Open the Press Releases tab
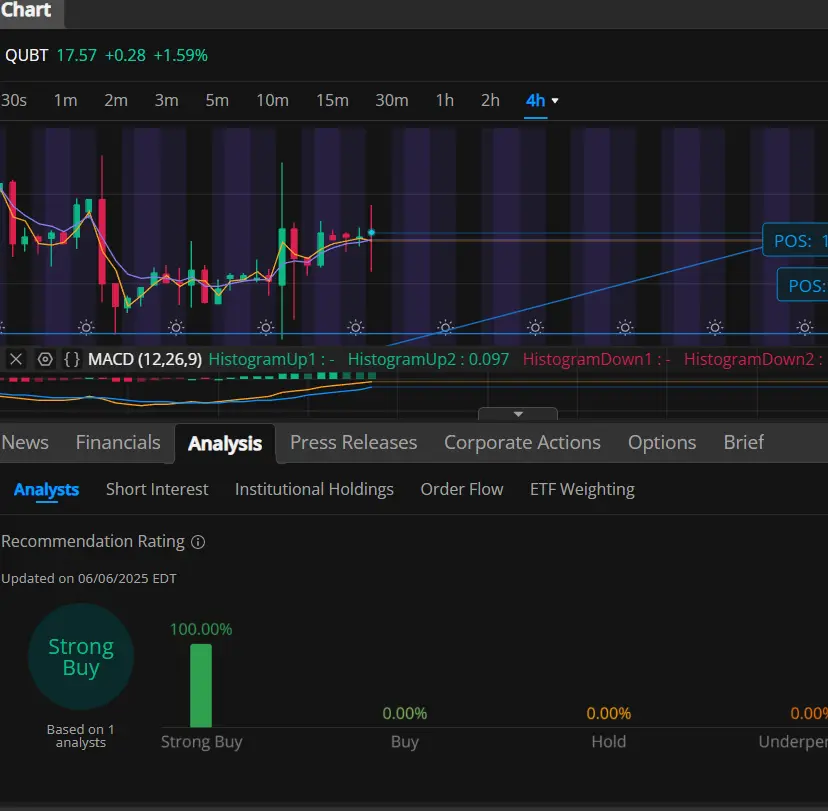 (x=353, y=442)
